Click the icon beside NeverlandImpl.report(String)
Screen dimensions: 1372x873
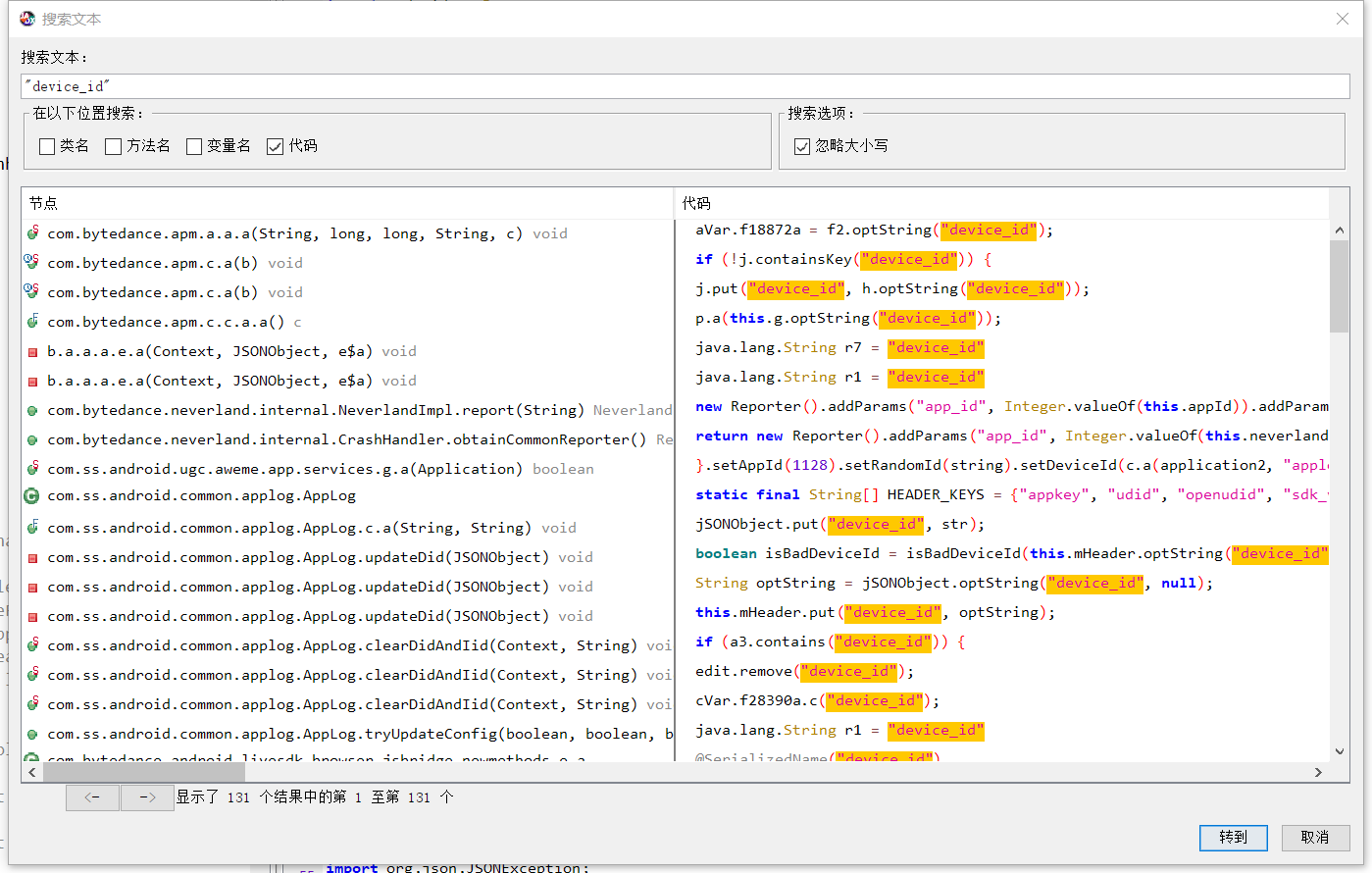(x=32, y=410)
